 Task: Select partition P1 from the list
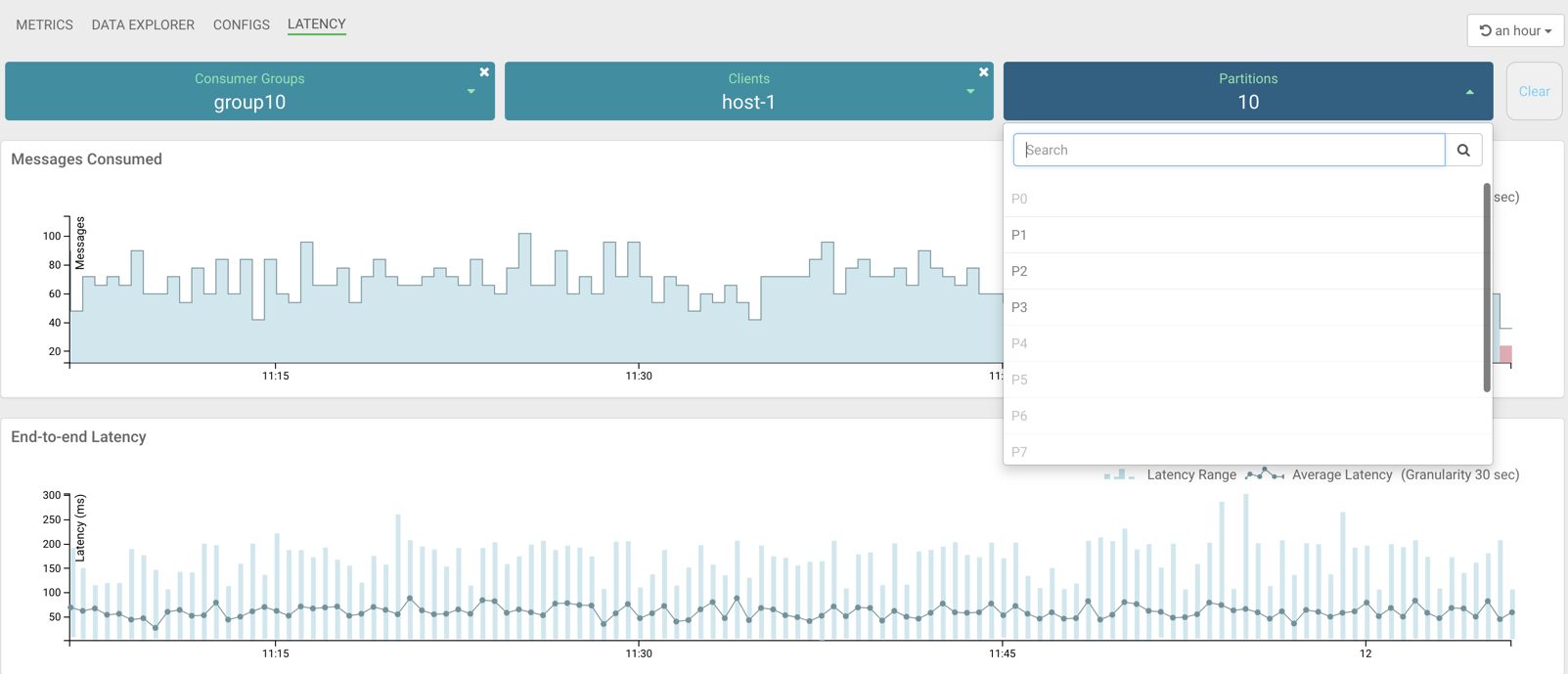coord(1019,235)
